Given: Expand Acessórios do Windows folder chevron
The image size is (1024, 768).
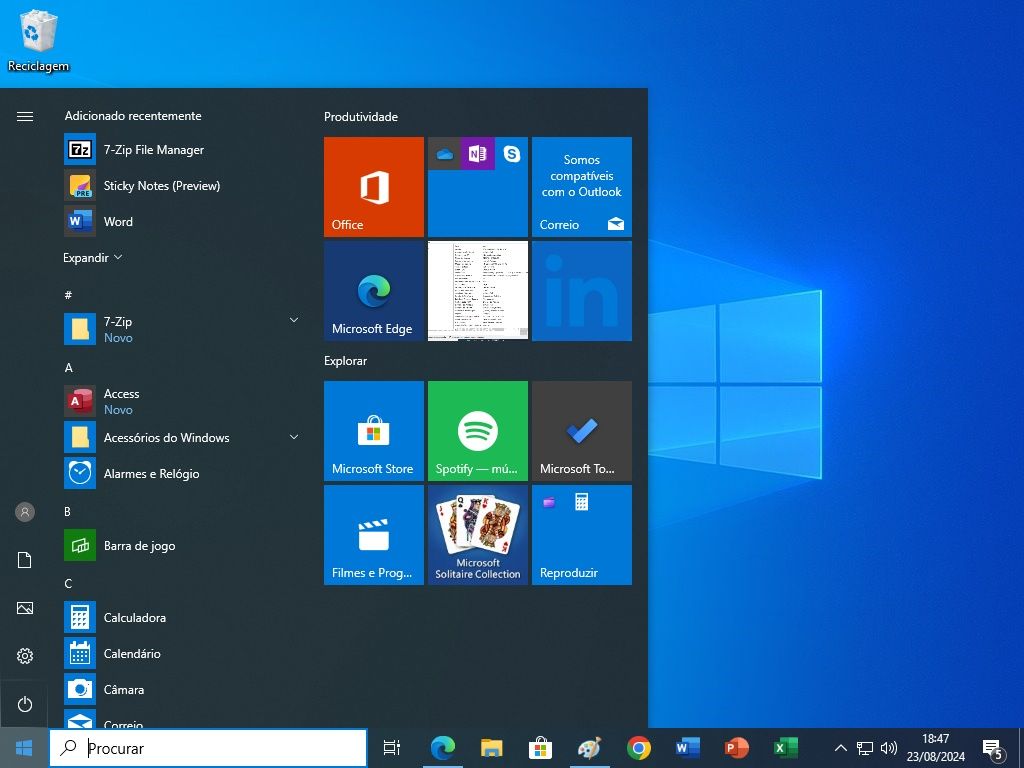Looking at the screenshot, I should tap(294, 437).
